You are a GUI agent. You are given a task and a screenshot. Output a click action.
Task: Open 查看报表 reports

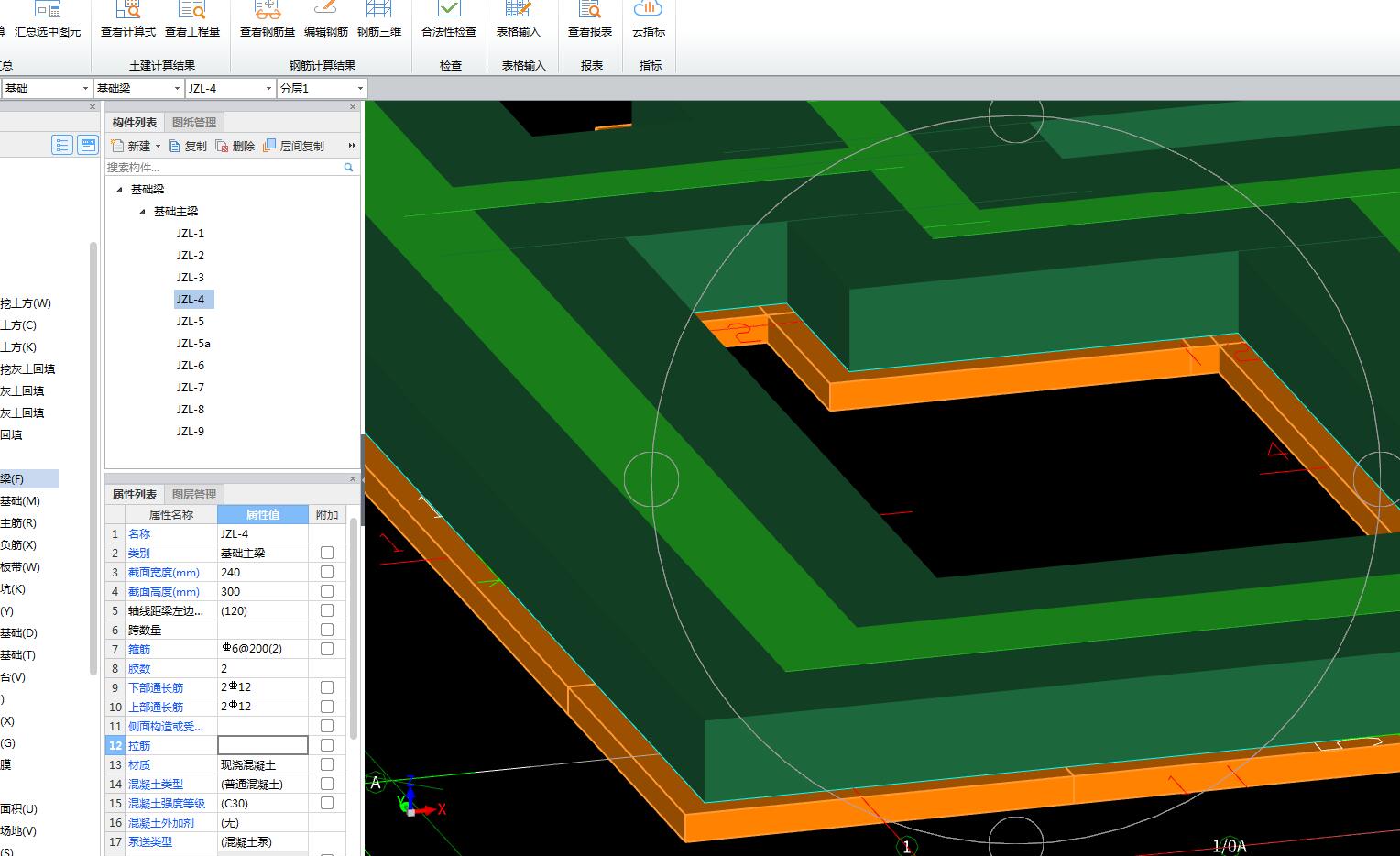click(590, 20)
